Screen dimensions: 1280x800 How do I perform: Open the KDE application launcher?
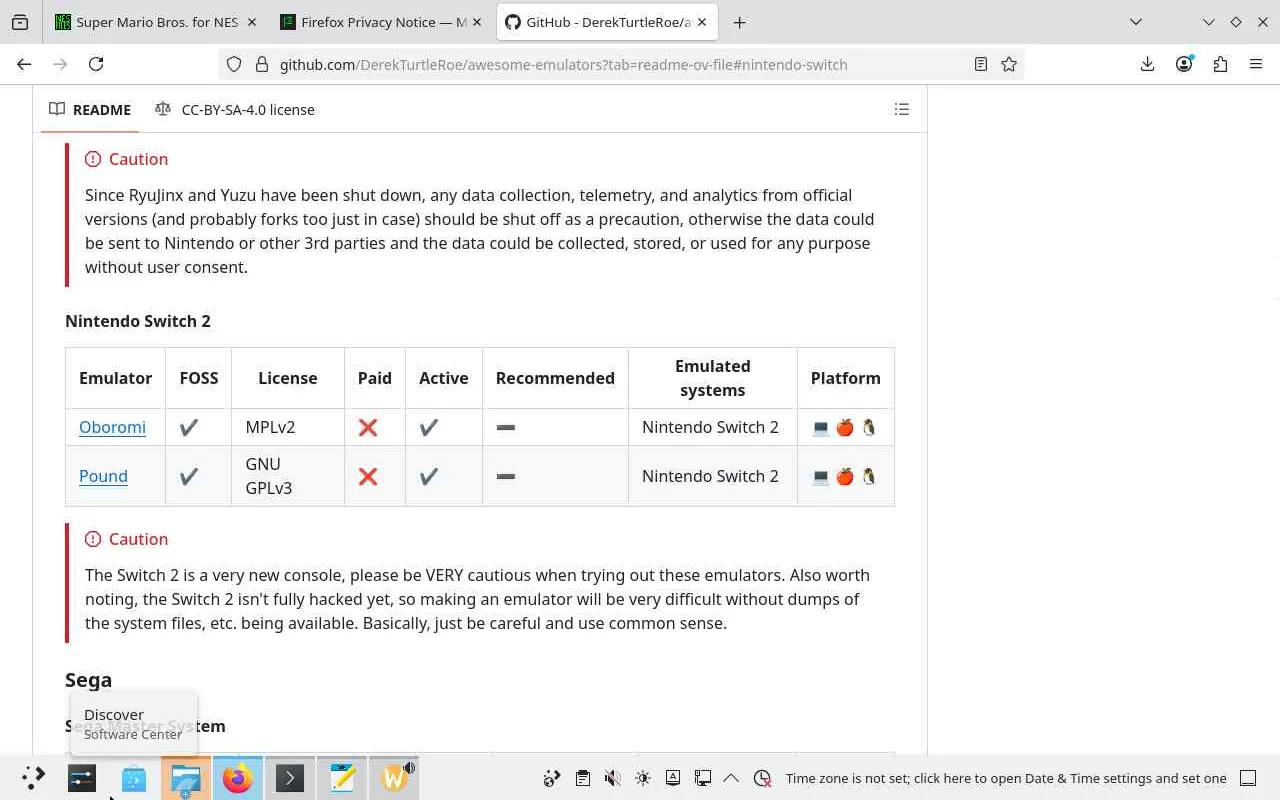(33, 778)
